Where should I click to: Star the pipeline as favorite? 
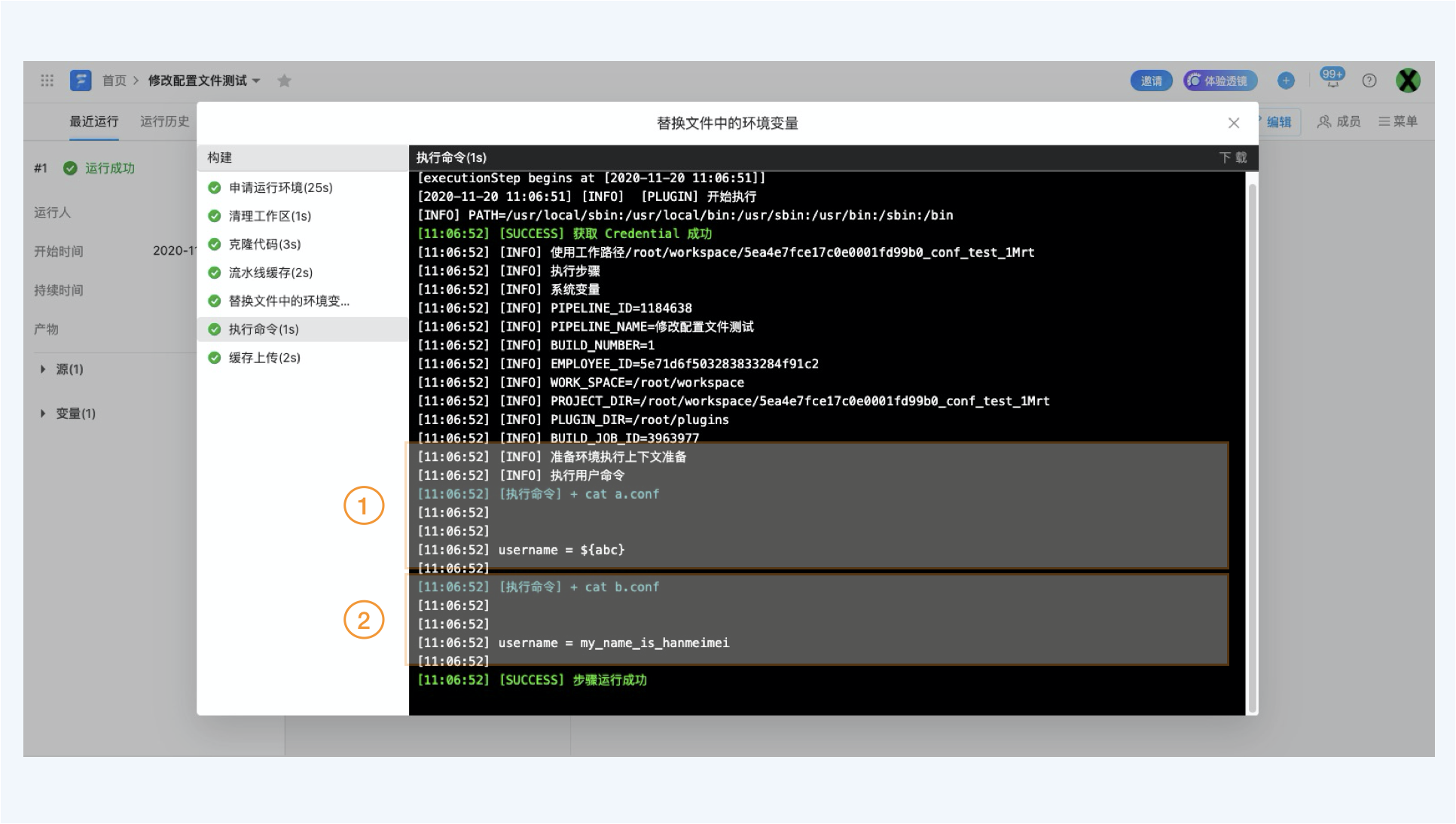point(284,81)
